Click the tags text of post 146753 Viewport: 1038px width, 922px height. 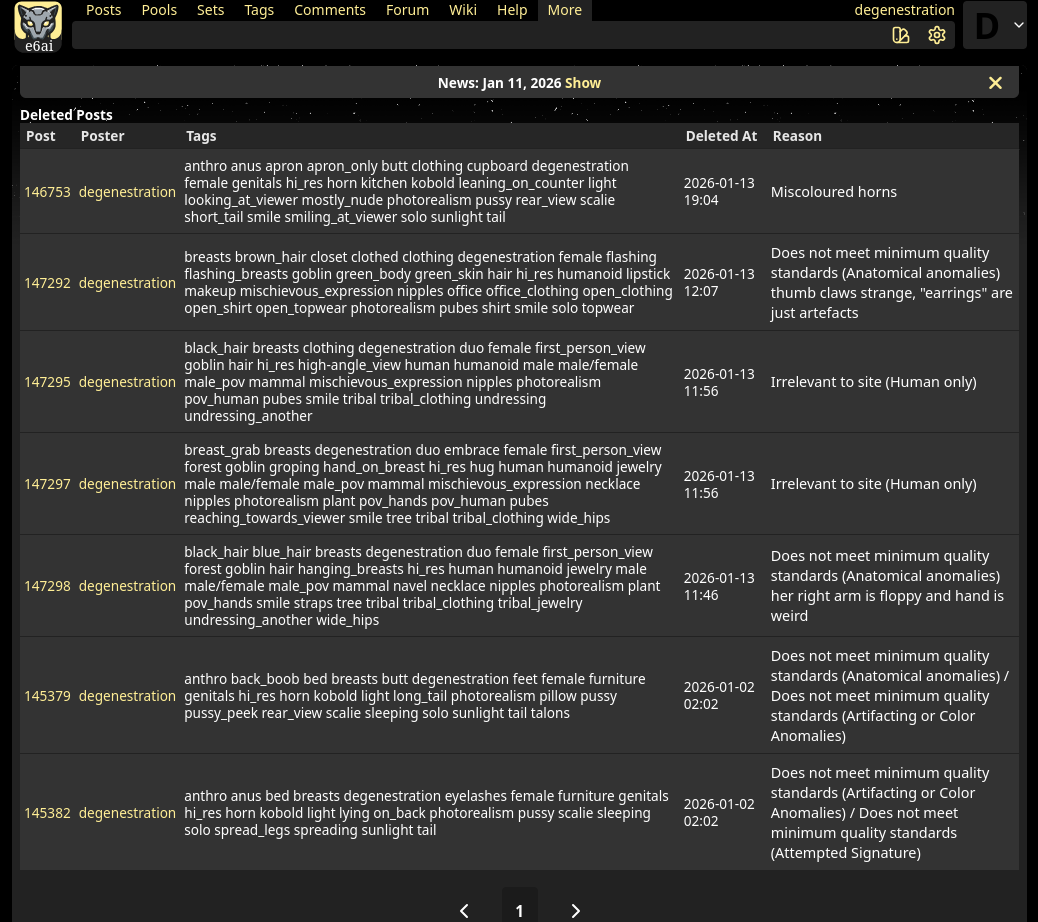pos(406,191)
